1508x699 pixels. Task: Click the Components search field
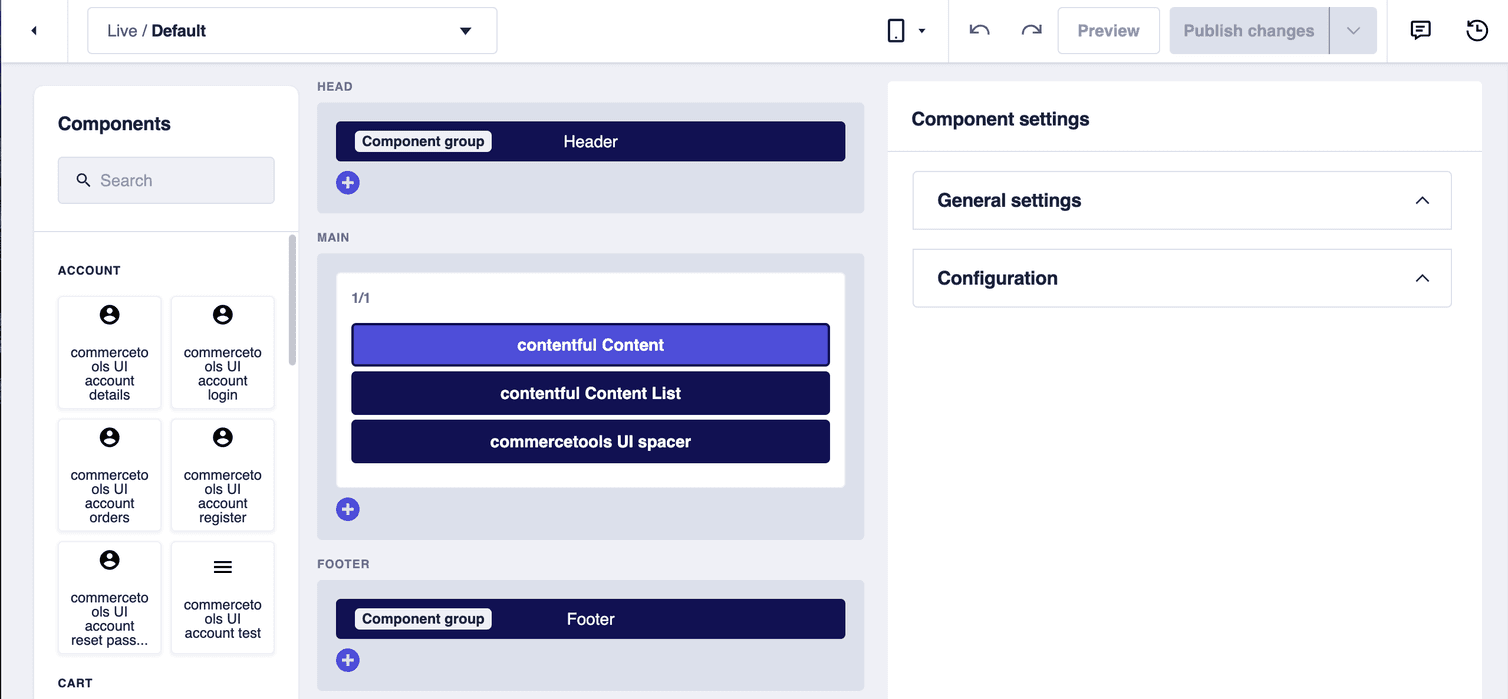tap(165, 180)
